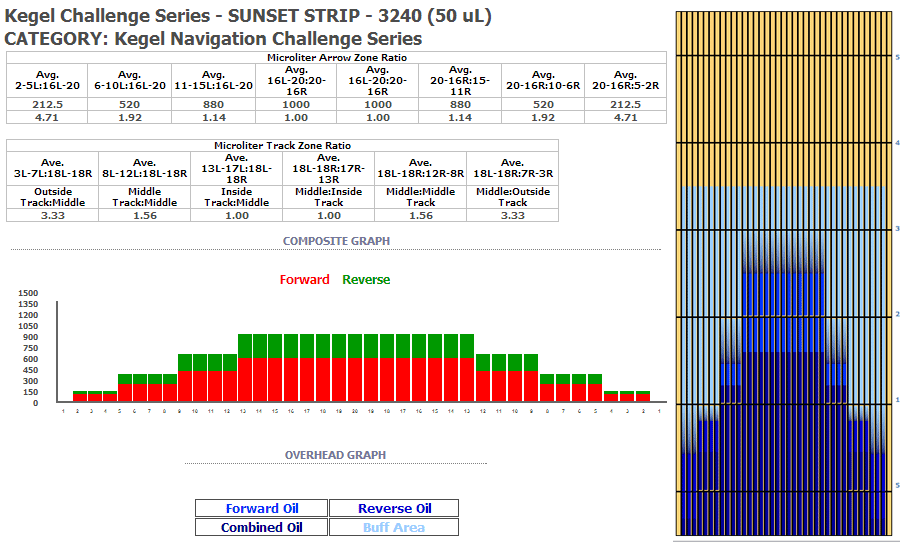
Task: Click the CATEGORY: Kegel Navigation Challenge Series line
Action: (x=213, y=39)
